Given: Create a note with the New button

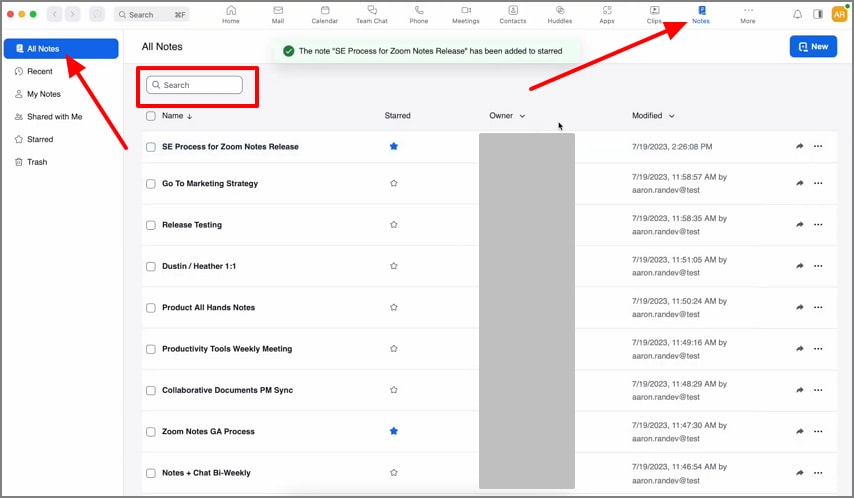Looking at the screenshot, I should [813, 47].
